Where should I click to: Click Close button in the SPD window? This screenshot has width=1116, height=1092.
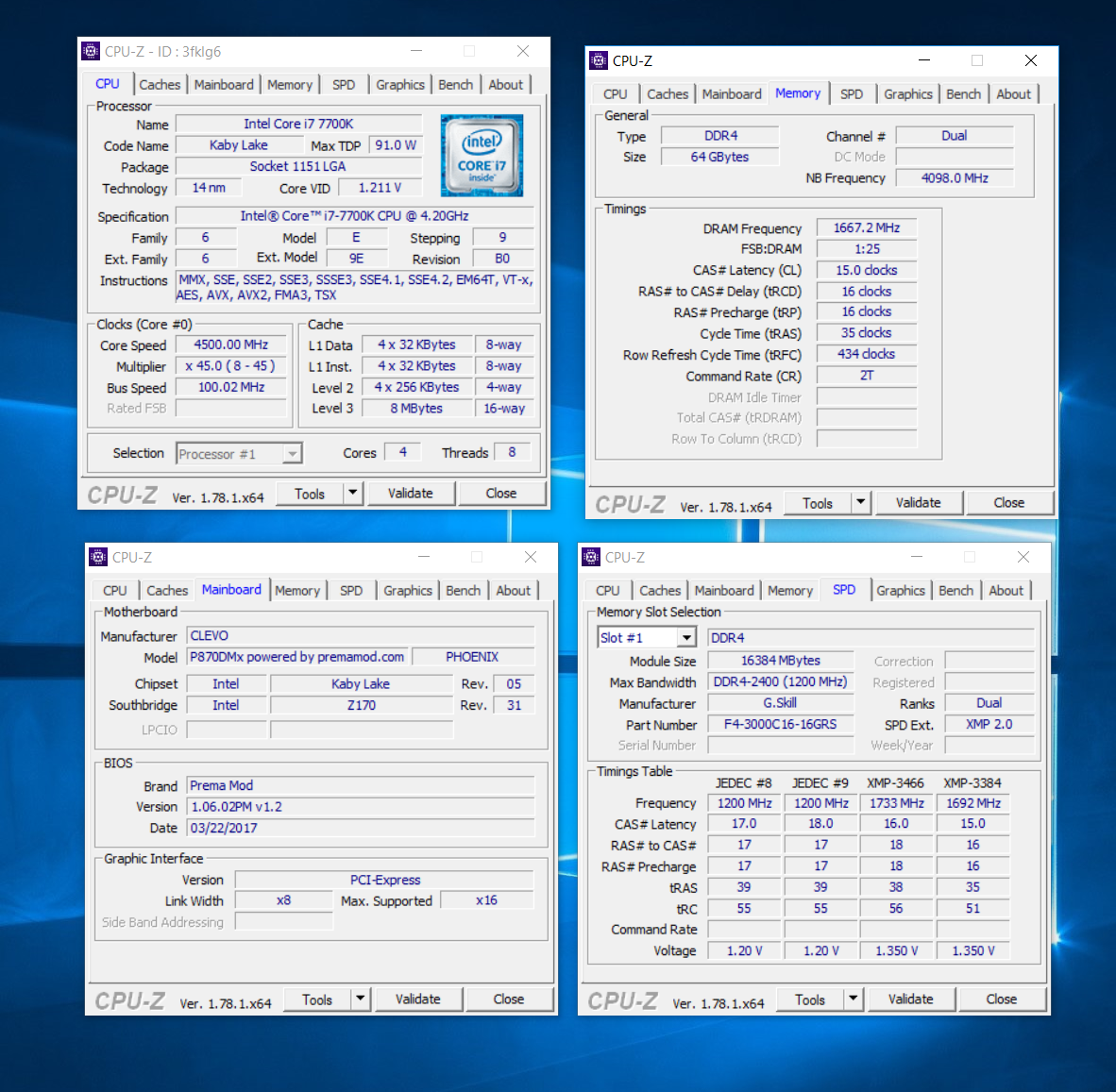(x=1002, y=999)
